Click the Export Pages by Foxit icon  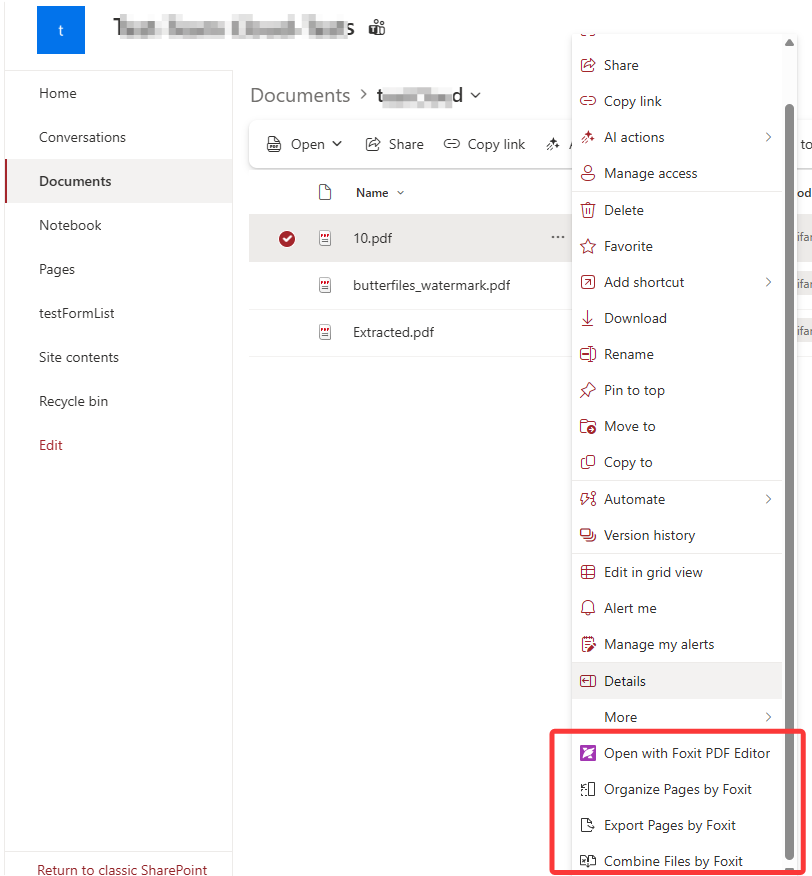tap(587, 825)
